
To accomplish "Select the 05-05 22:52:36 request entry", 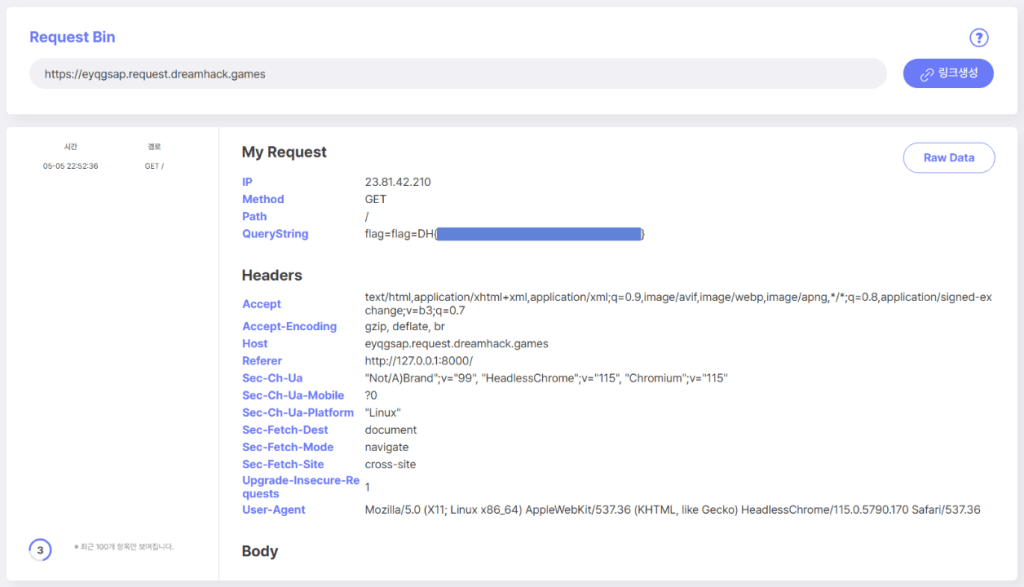I will coord(70,166).
